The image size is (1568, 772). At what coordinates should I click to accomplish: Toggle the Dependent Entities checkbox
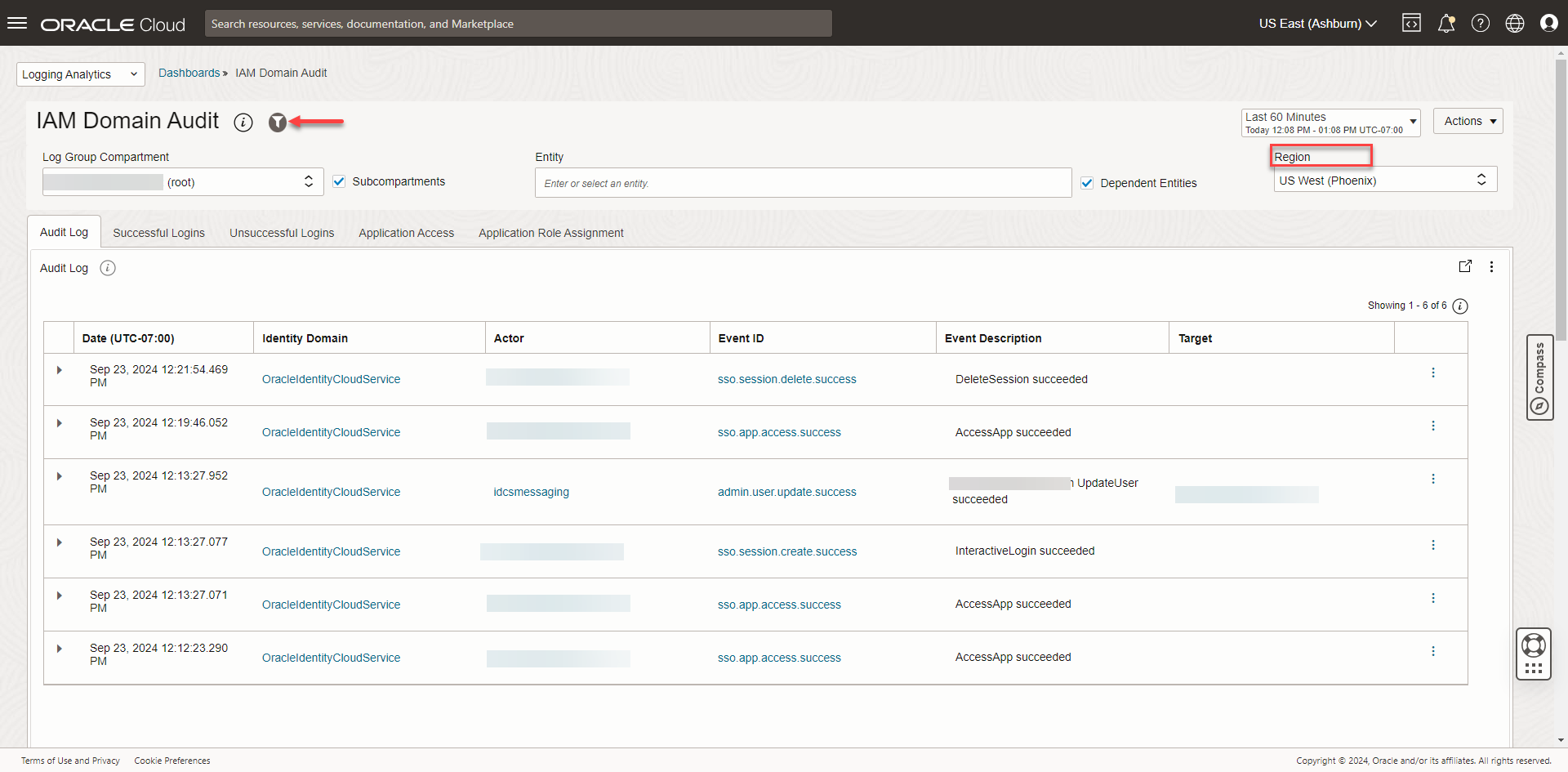[1087, 183]
